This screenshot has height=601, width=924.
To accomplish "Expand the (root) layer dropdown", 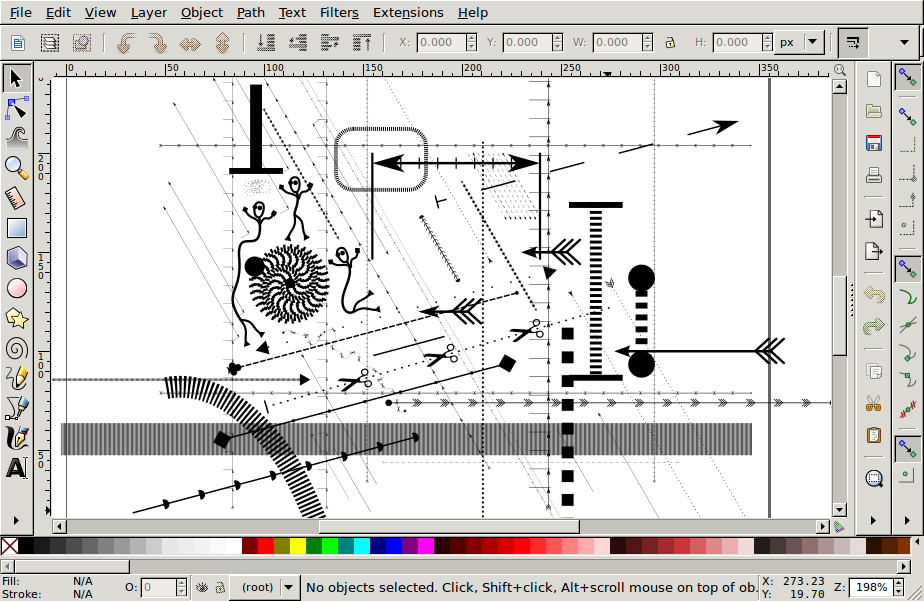I will pyautogui.click(x=289, y=587).
